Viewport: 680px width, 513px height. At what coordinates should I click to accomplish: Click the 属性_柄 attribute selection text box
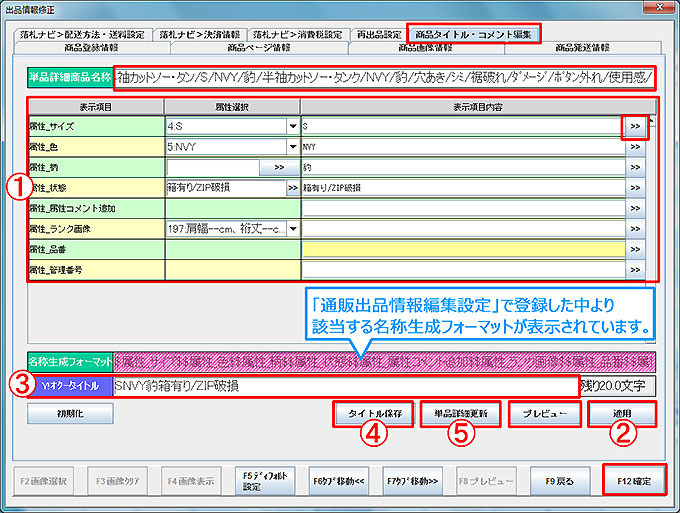(212, 167)
